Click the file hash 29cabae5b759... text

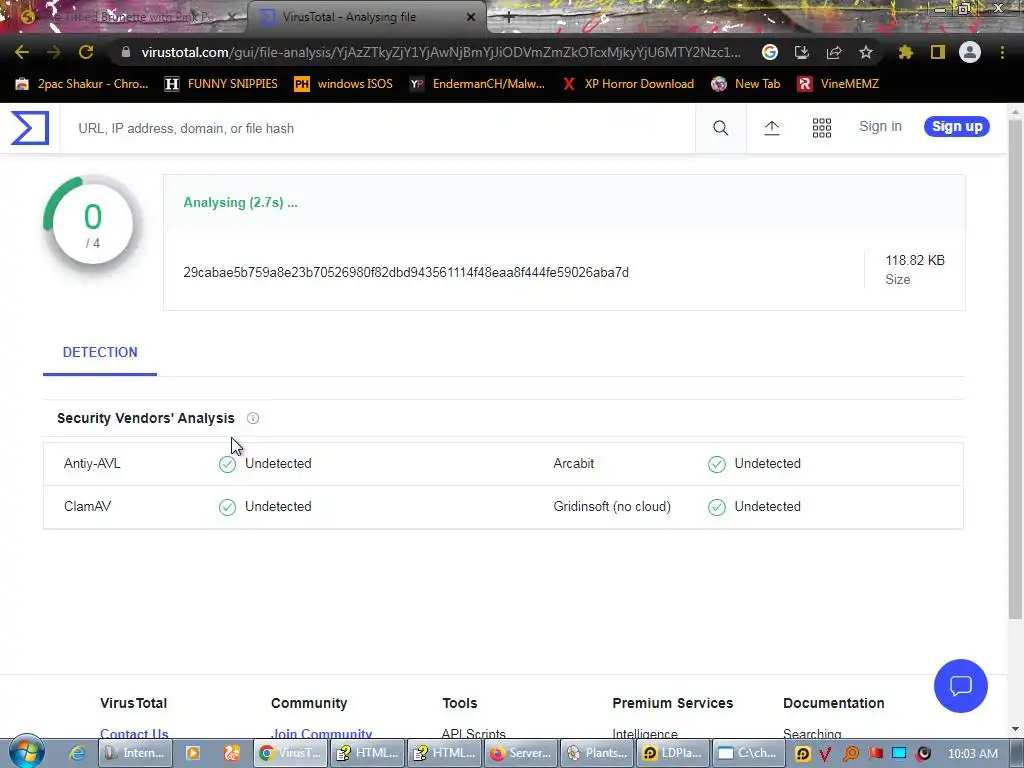coord(406,272)
